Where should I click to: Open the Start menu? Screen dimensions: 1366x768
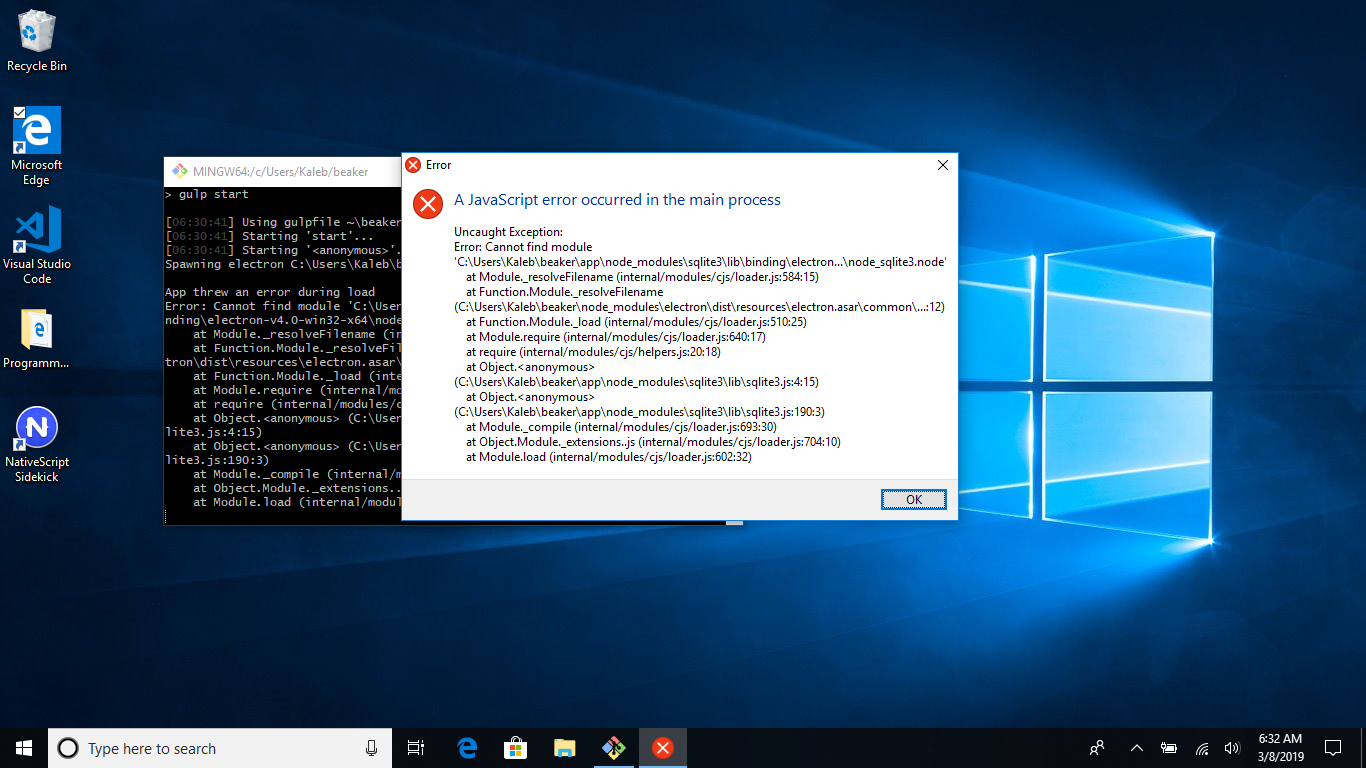coord(22,747)
